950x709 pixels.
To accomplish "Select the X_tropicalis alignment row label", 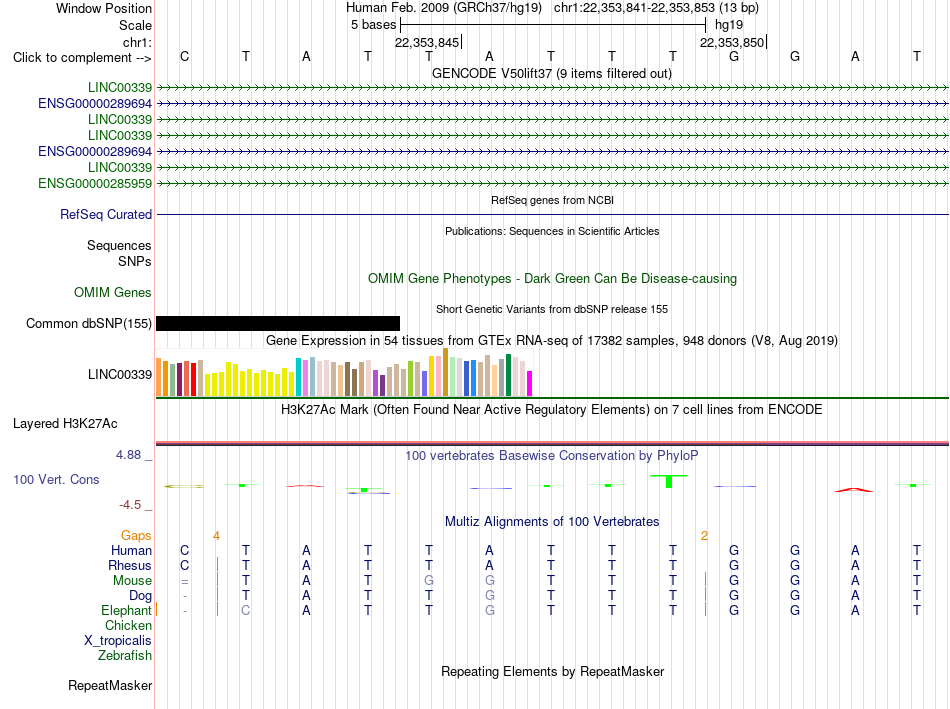I will [x=118, y=641].
